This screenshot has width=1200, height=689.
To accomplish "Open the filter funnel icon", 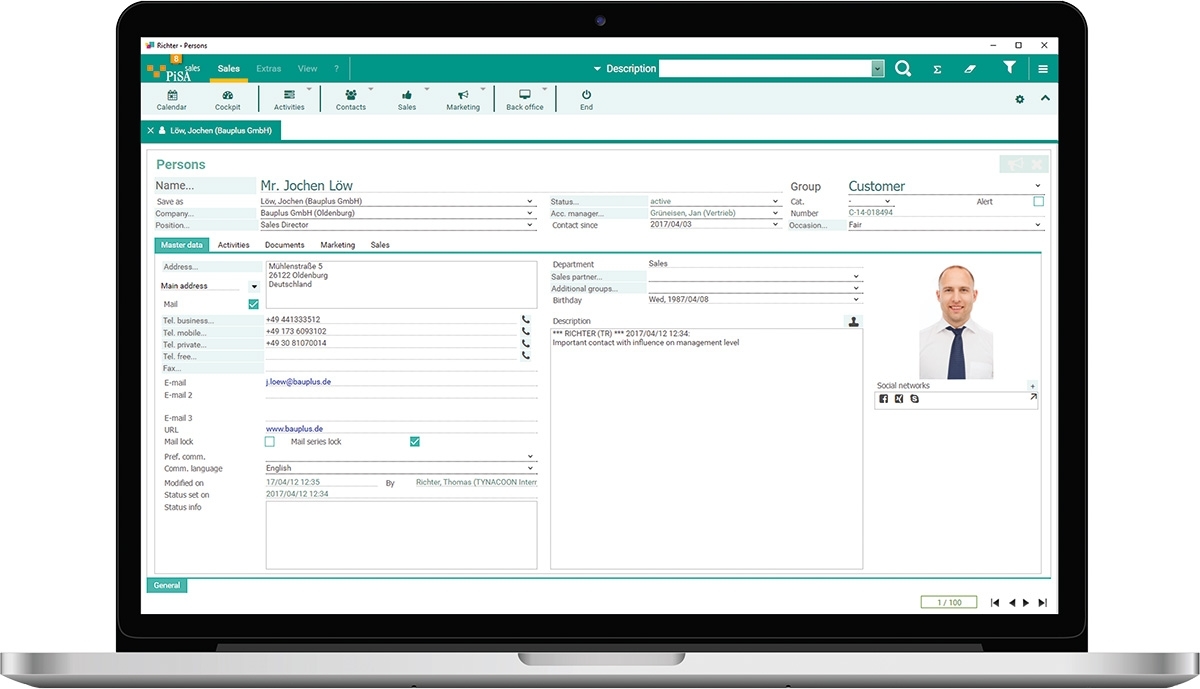I will coord(1009,67).
